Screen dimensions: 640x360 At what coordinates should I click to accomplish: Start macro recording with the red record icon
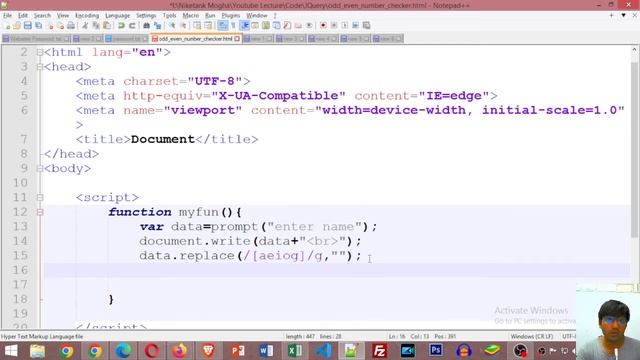[x=323, y=26]
